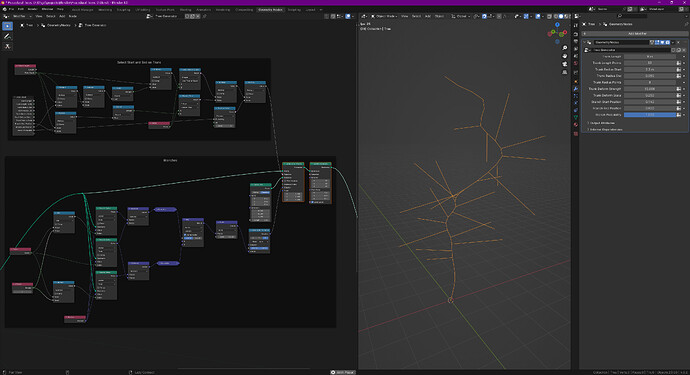The height and width of the screenshot is (375, 690).
Task: Toggle camera view icon in viewport
Action: (x=565, y=64)
